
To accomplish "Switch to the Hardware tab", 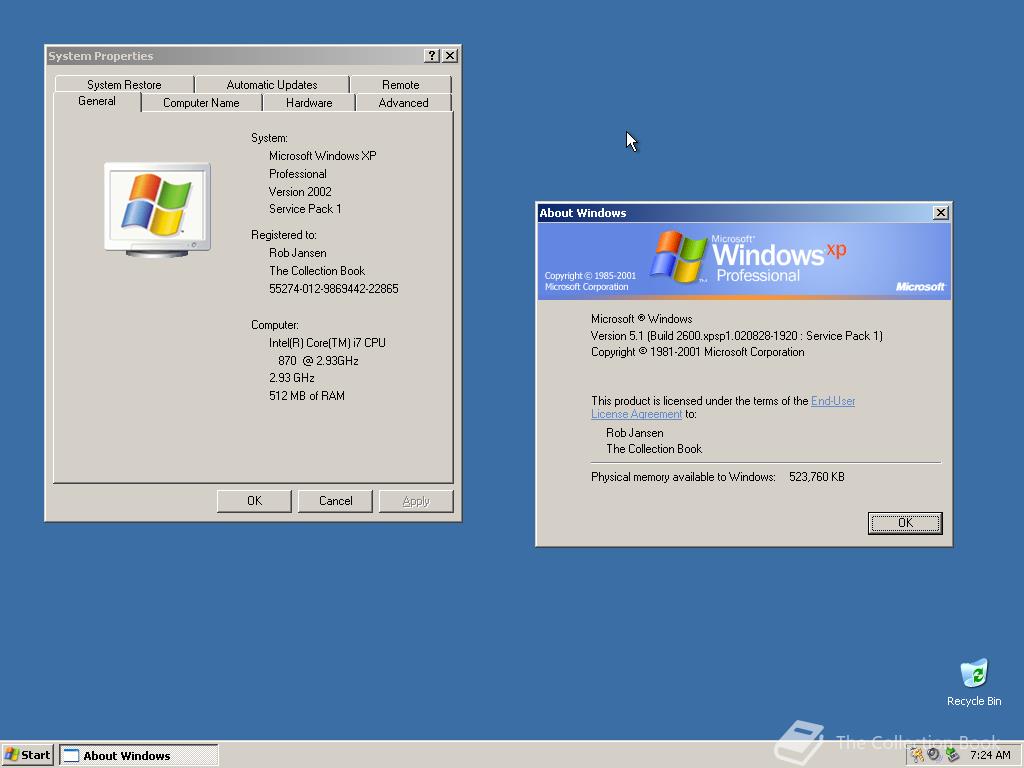I will (309, 103).
